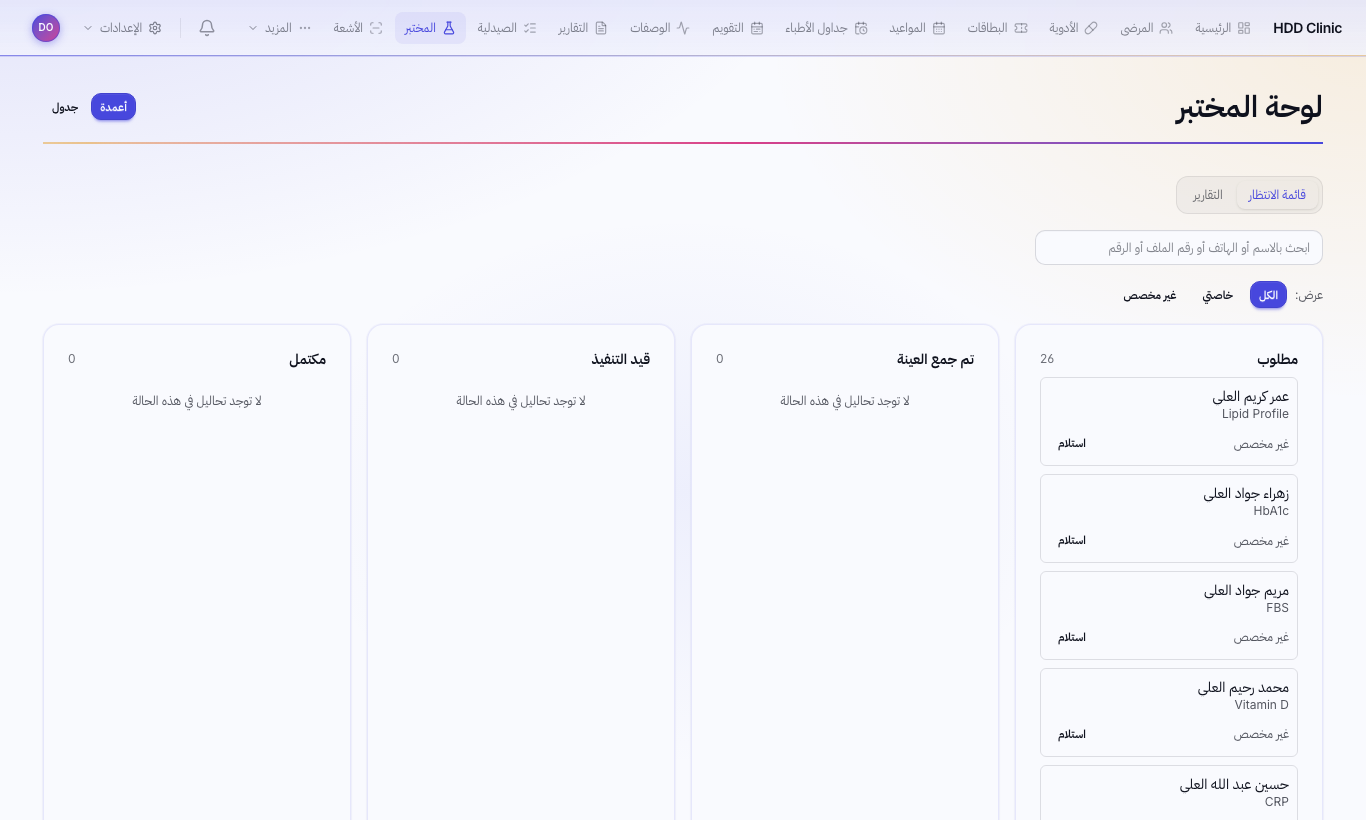Open the DO user avatar
Screen dimensions: 1366x820
click(x=46, y=28)
